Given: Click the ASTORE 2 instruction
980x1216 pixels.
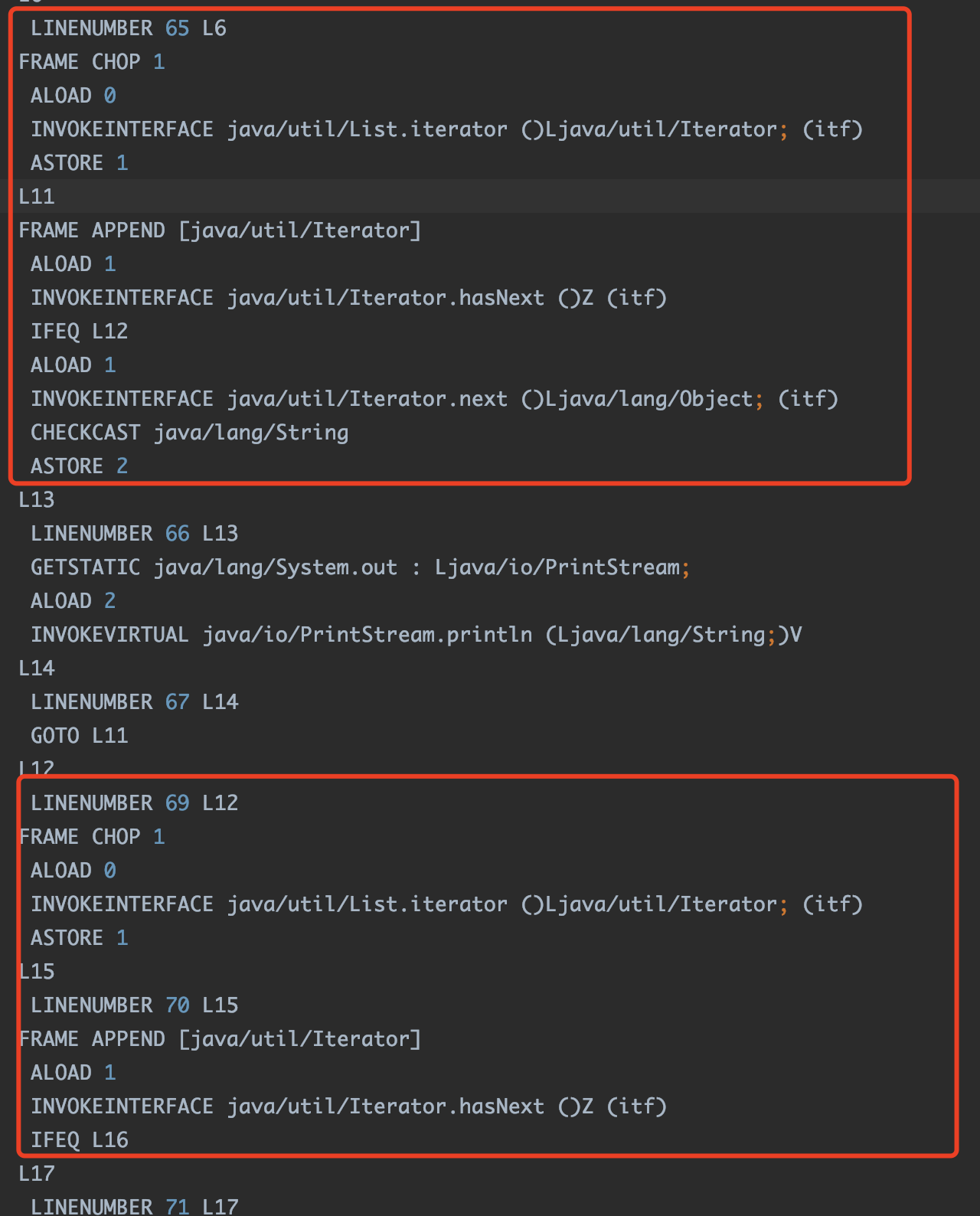Looking at the screenshot, I should pos(80,466).
